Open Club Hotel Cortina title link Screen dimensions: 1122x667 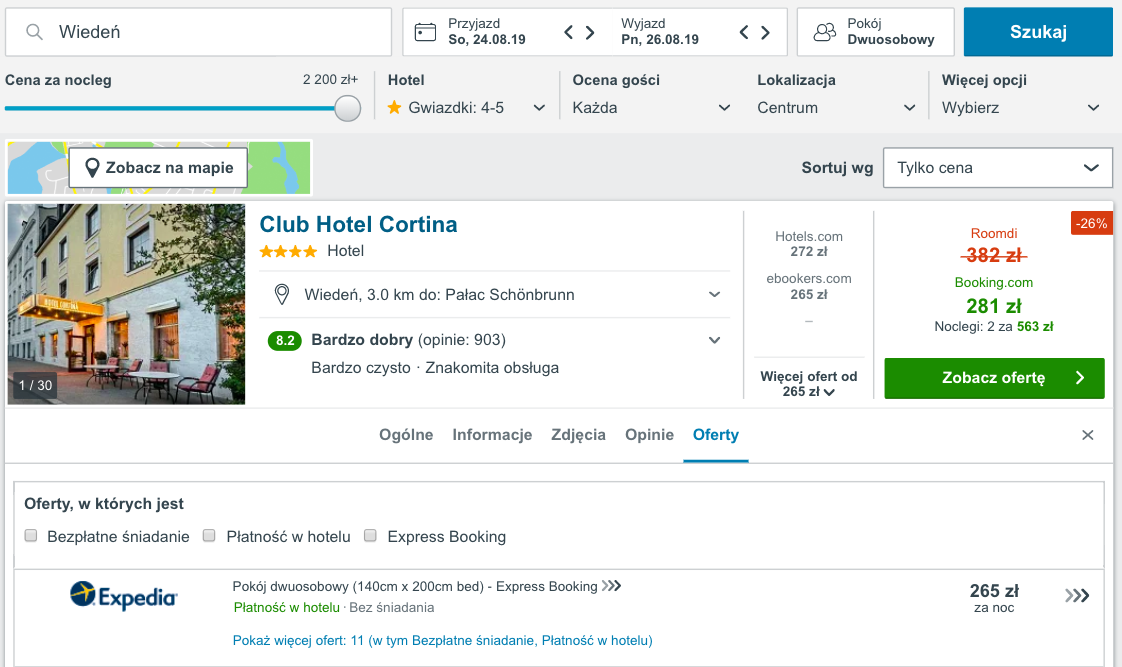(358, 224)
